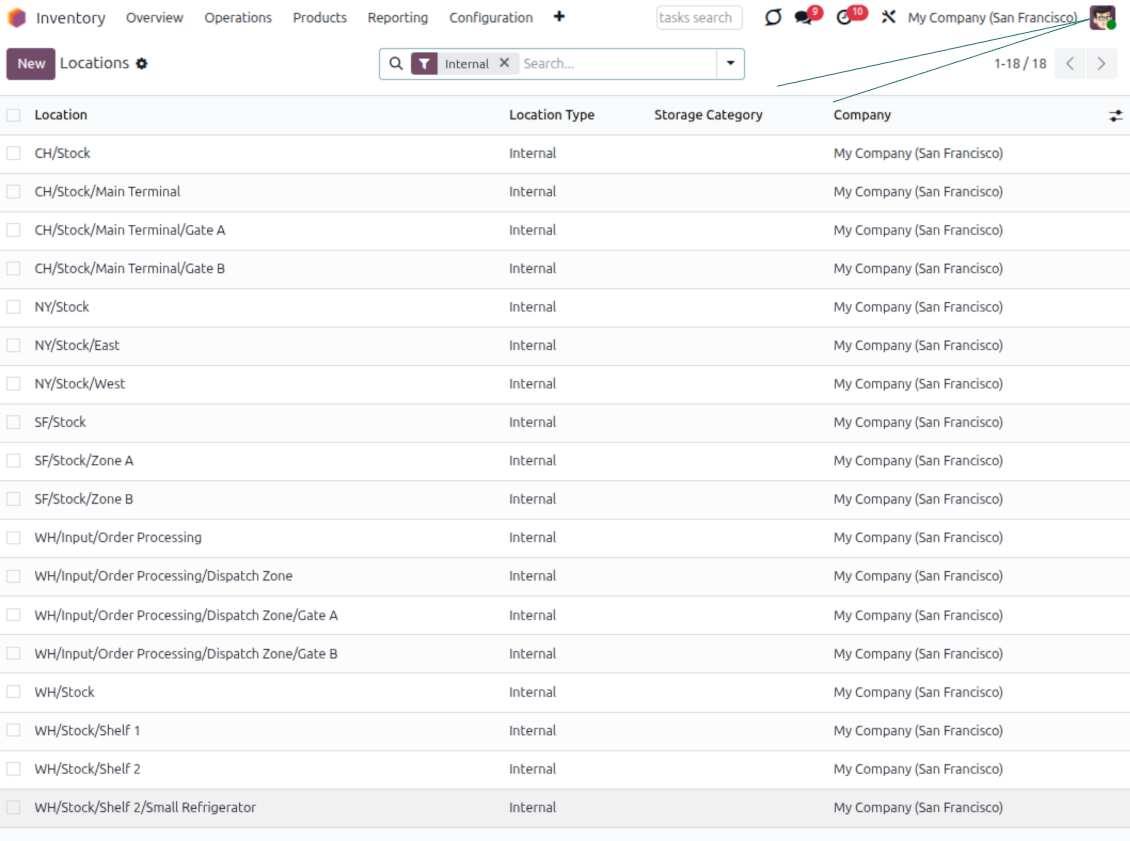Click the Inventory app cube icon

pyautogui.click(x=14, y=17)
